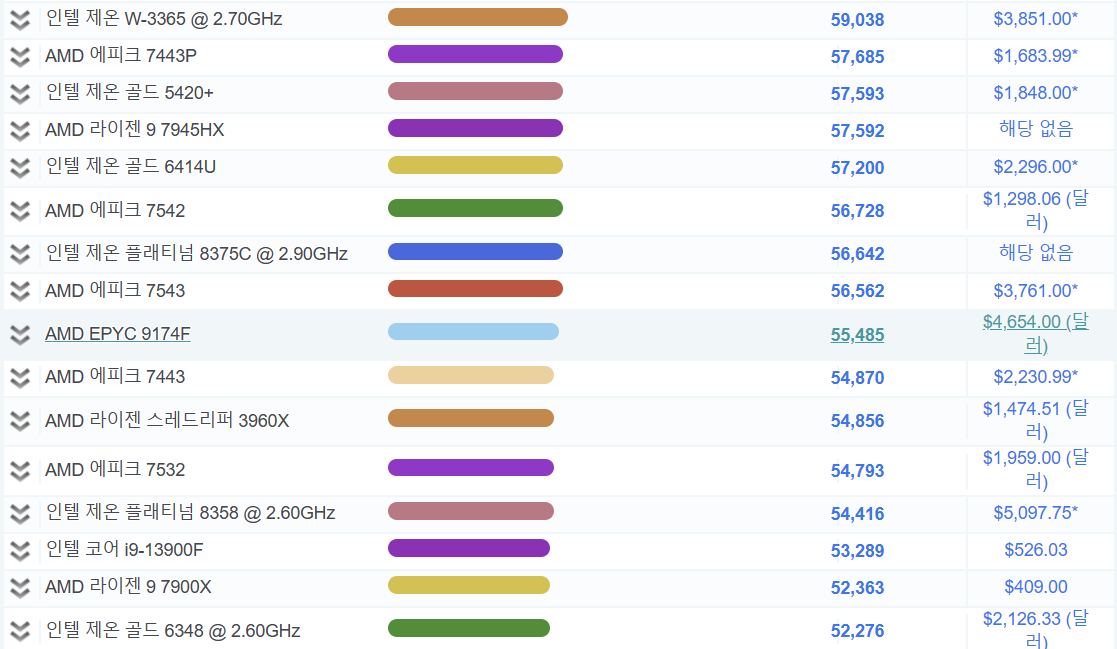Expand the 인텔 코어 i9-13900F row chevron
1117x649 pixels.
click(20, 550)
